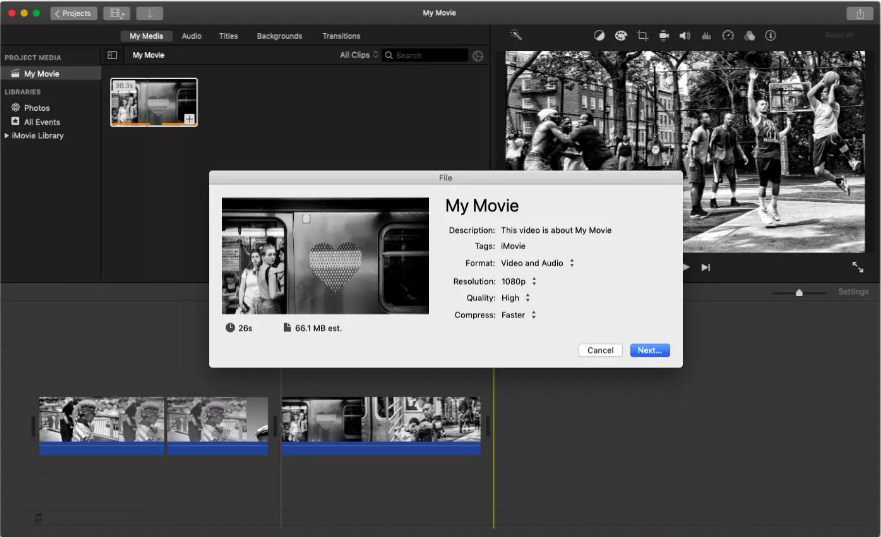Image resolution: width=881 pixels, height=537 pixels.
Task: Open the volume adjustment tool
Action: click(x=684, y=35)
